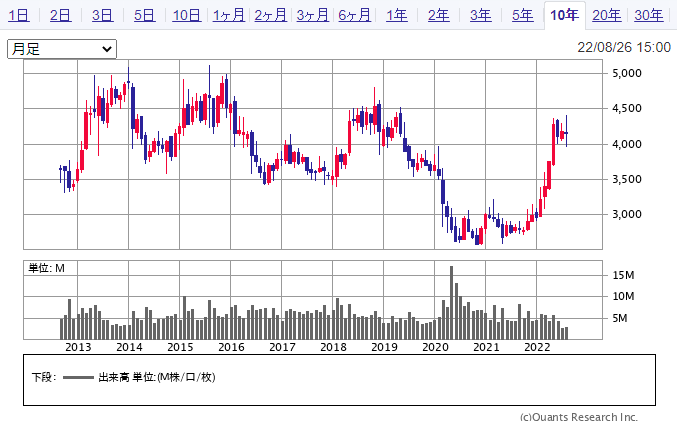Click the 単位: M volume unit label
The image size is (677, 428).
(46, 268)
